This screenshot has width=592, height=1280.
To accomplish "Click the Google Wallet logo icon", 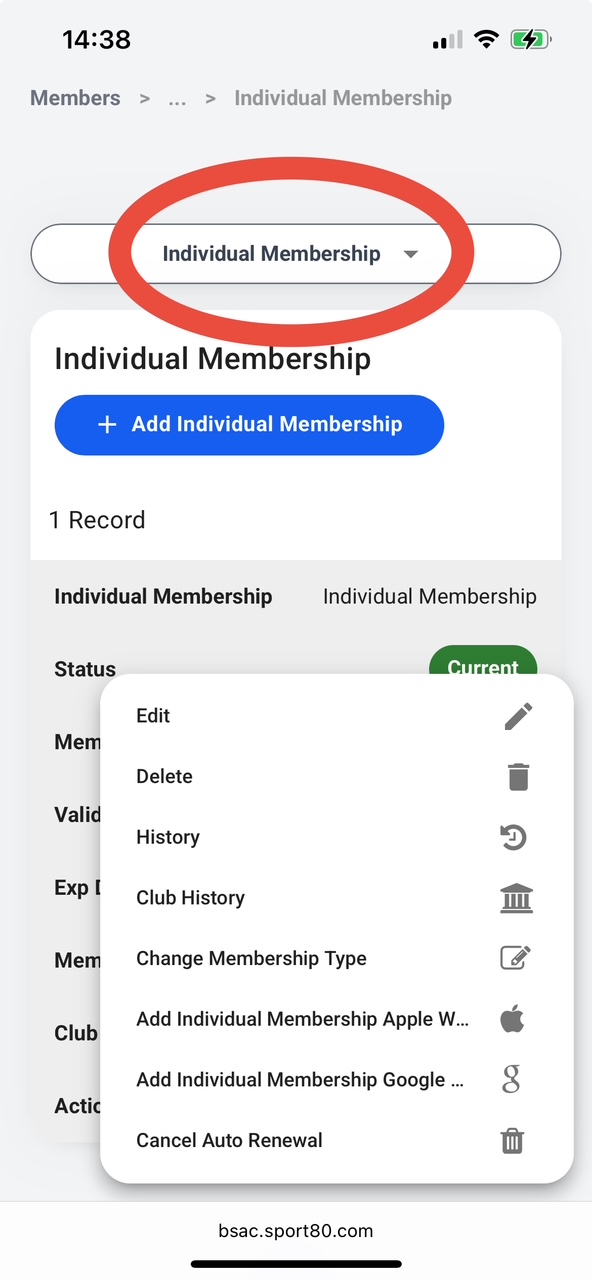I will [511, 1080].
